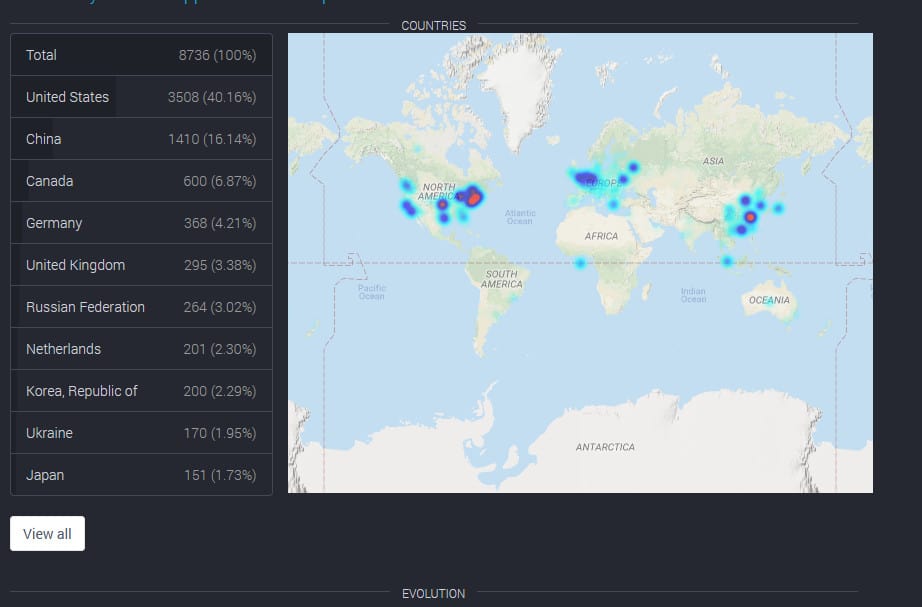
Task: Click the Pacific Ocean label on map
Action: [372, 292]
